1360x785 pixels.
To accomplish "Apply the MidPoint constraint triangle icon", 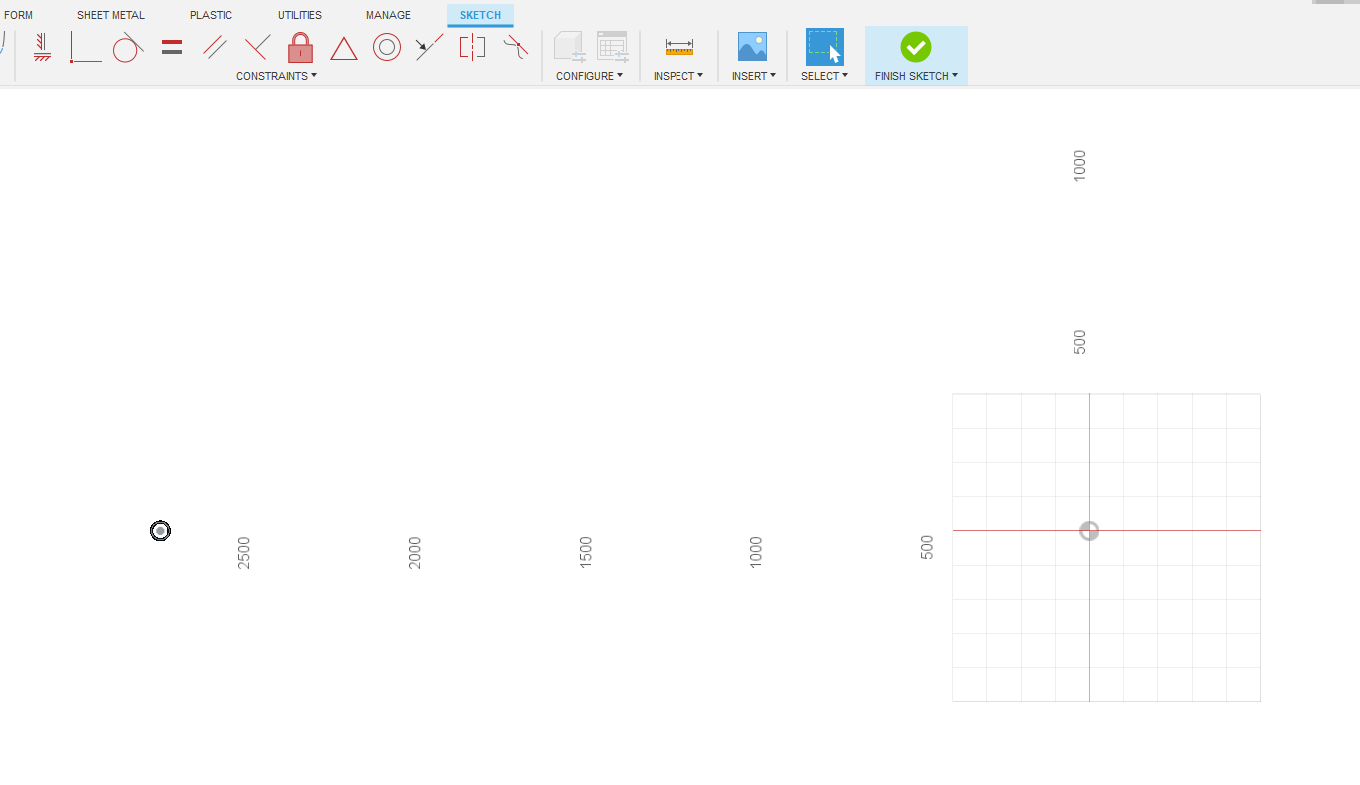I will [x=343, y=48].
